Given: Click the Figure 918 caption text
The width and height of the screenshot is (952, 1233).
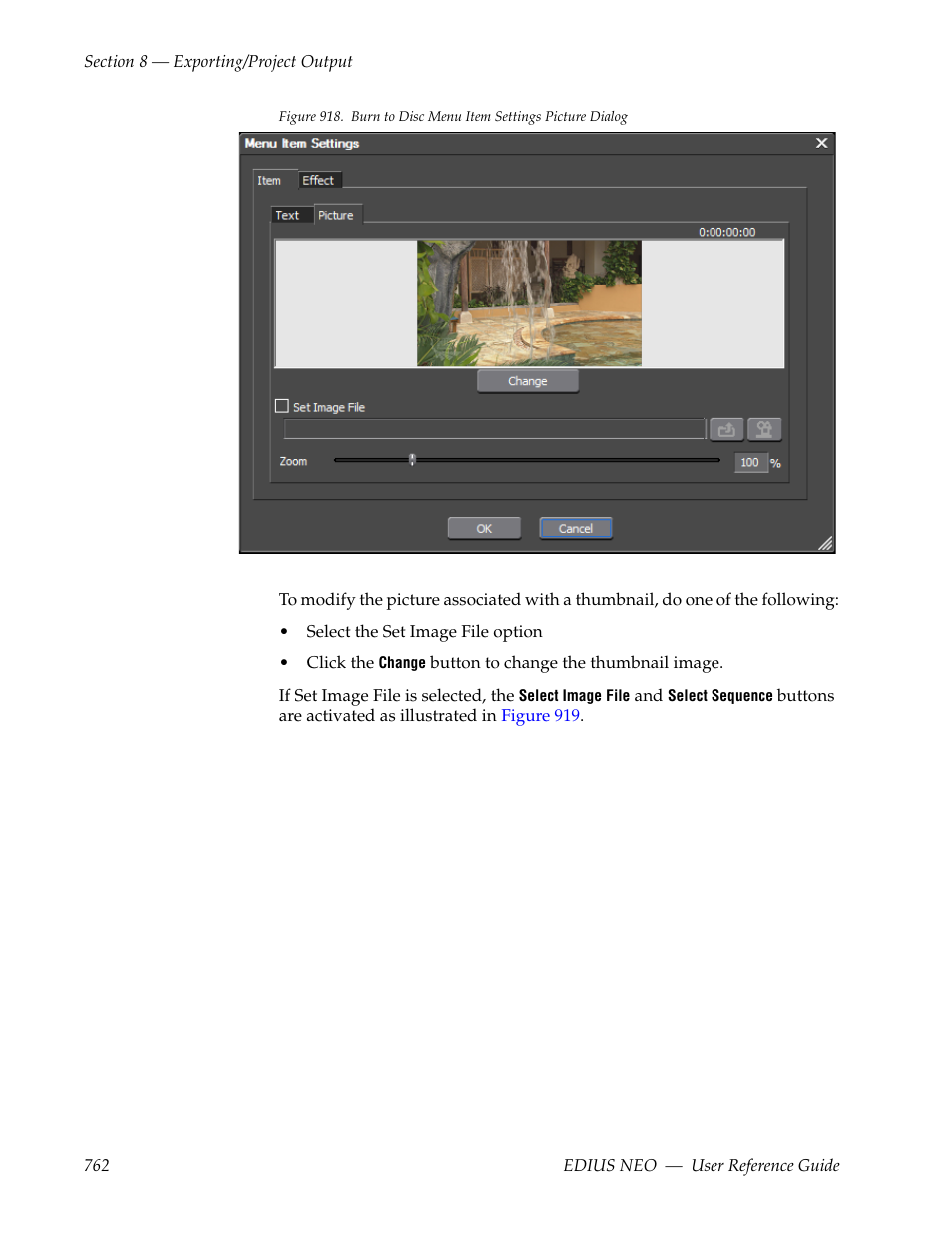Looking at the screenshot, I should pos(453,117).
